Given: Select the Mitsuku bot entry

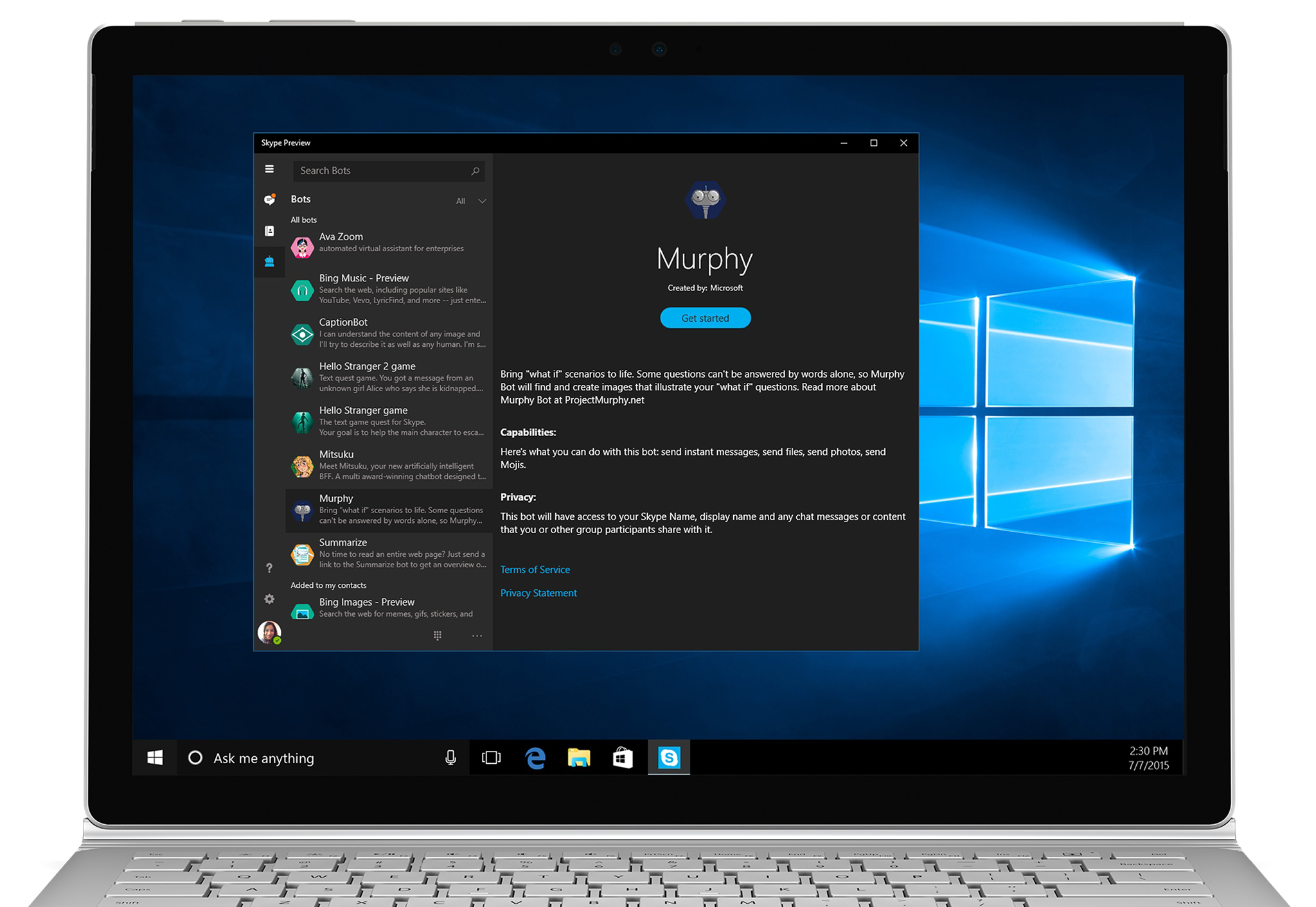Looking at the screenshot, I should (386, 465).
